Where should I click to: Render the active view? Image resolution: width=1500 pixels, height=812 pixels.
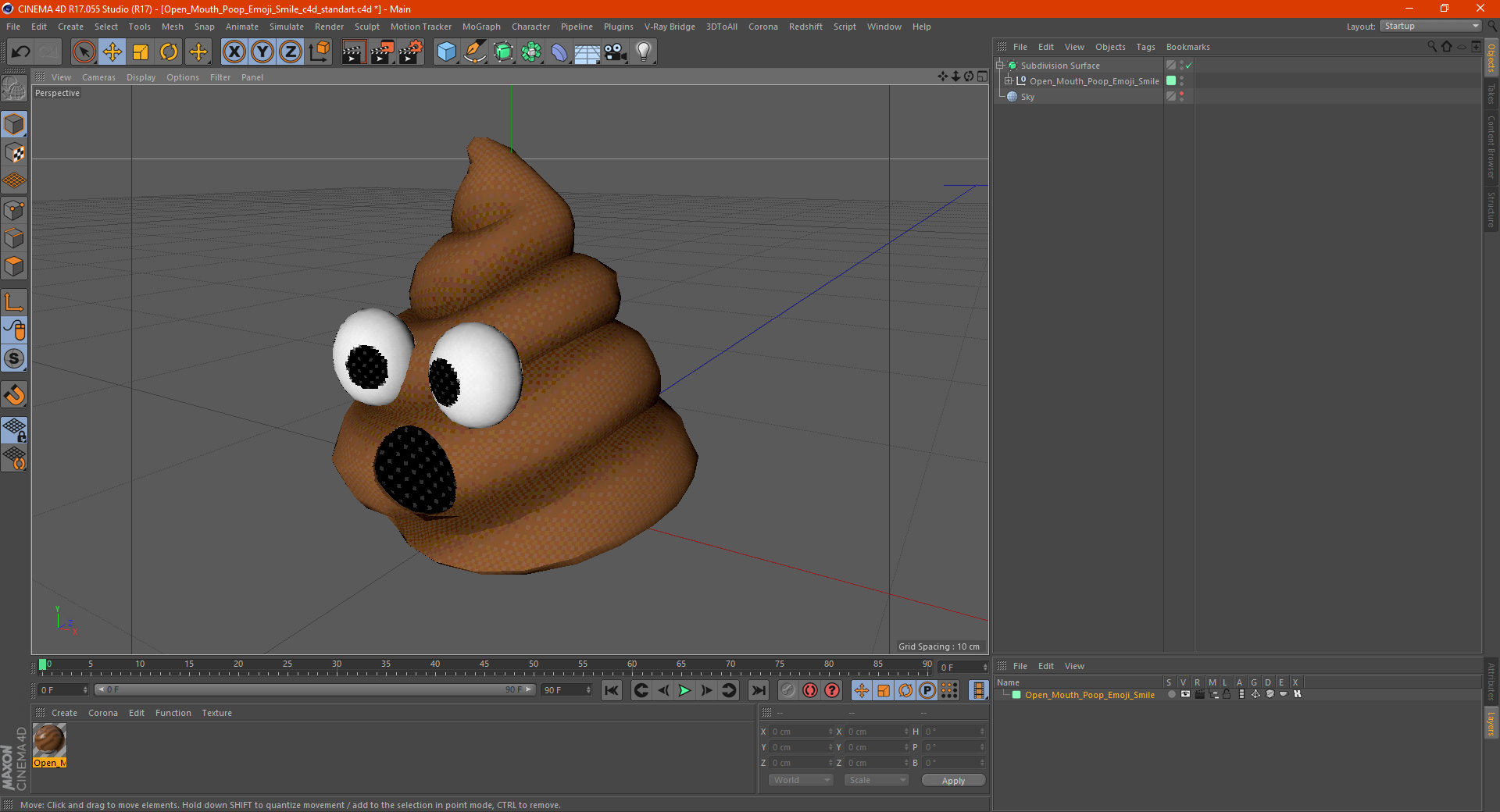(x=353, y=52)
